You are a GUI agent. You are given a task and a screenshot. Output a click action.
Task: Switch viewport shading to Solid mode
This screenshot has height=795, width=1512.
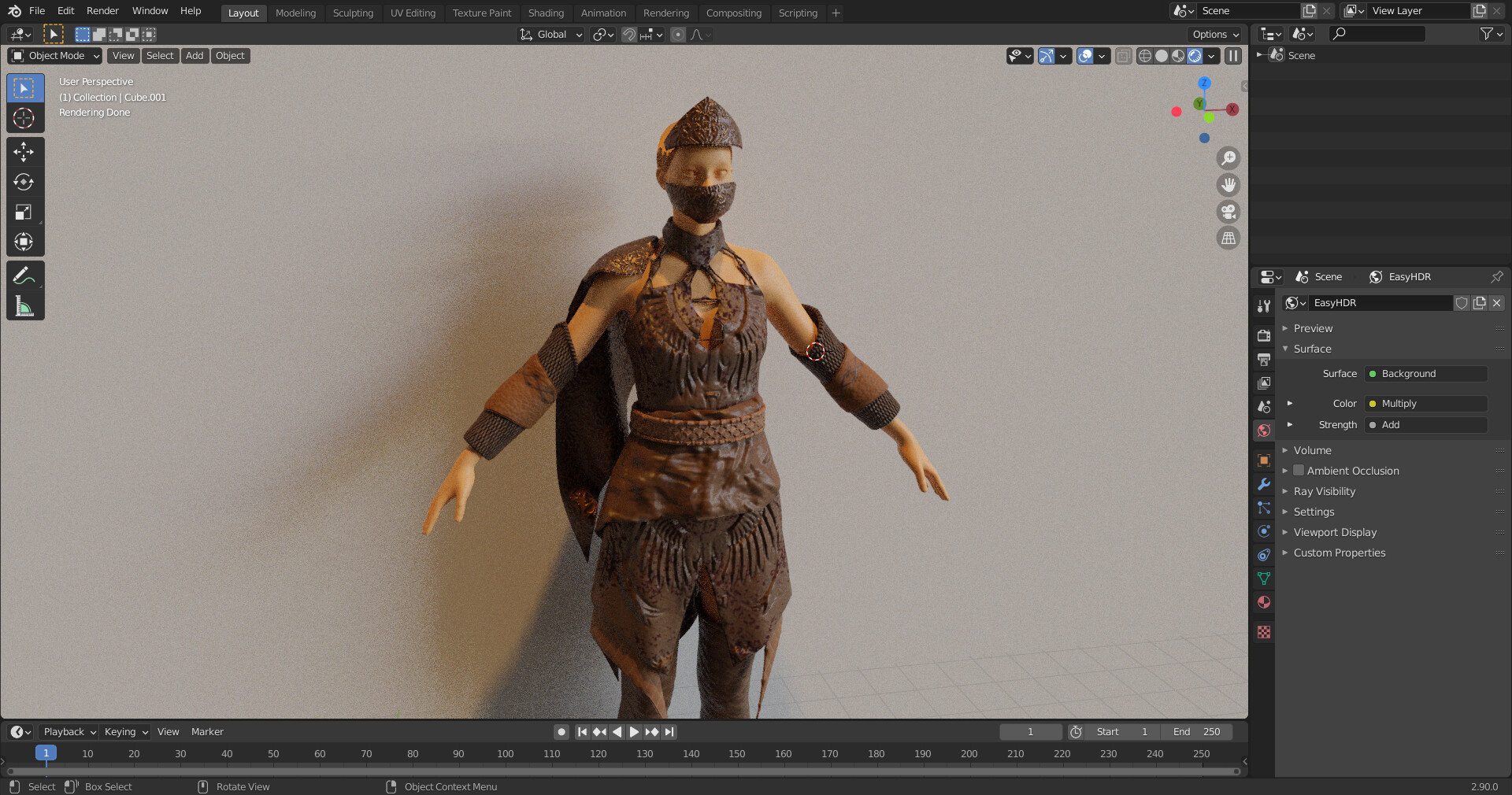pyautogui.click(x=1161, y=56)
